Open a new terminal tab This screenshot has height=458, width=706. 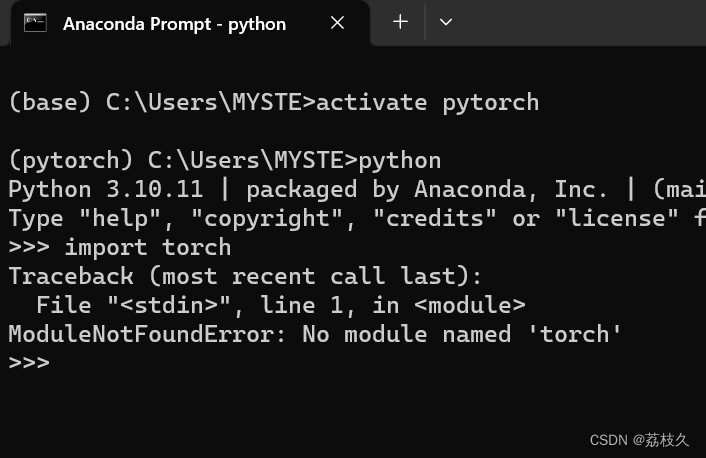pyautogui.click(x=400, y=22)
